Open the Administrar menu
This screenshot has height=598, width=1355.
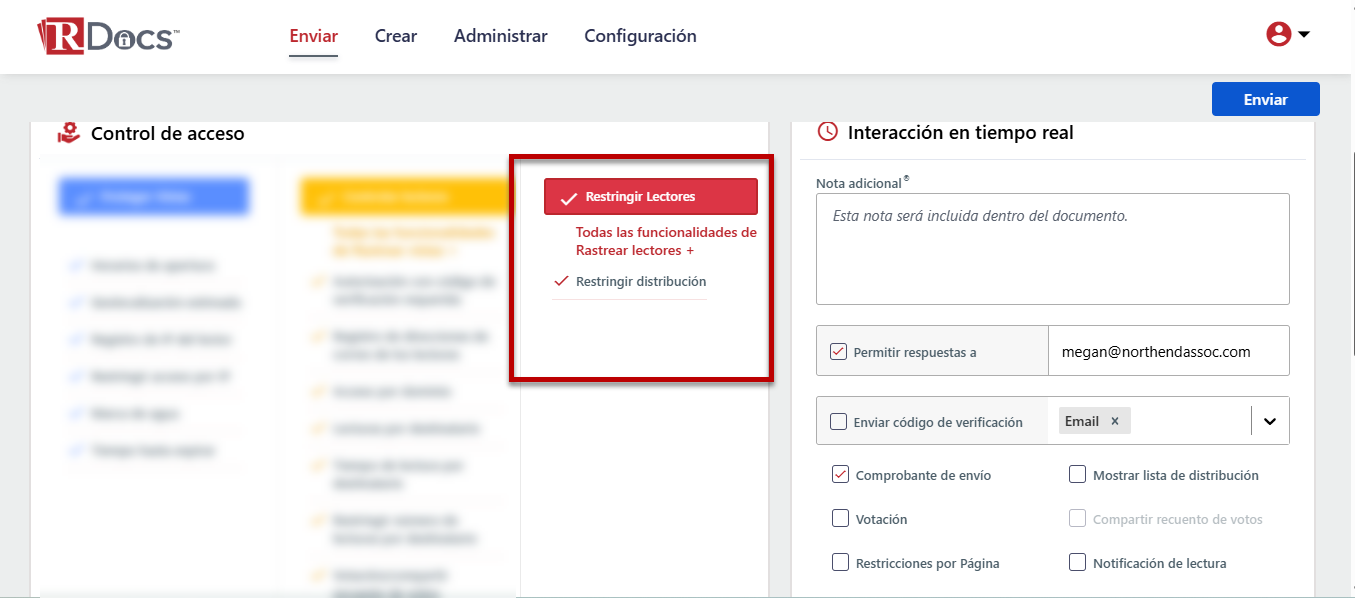(500, 36)
